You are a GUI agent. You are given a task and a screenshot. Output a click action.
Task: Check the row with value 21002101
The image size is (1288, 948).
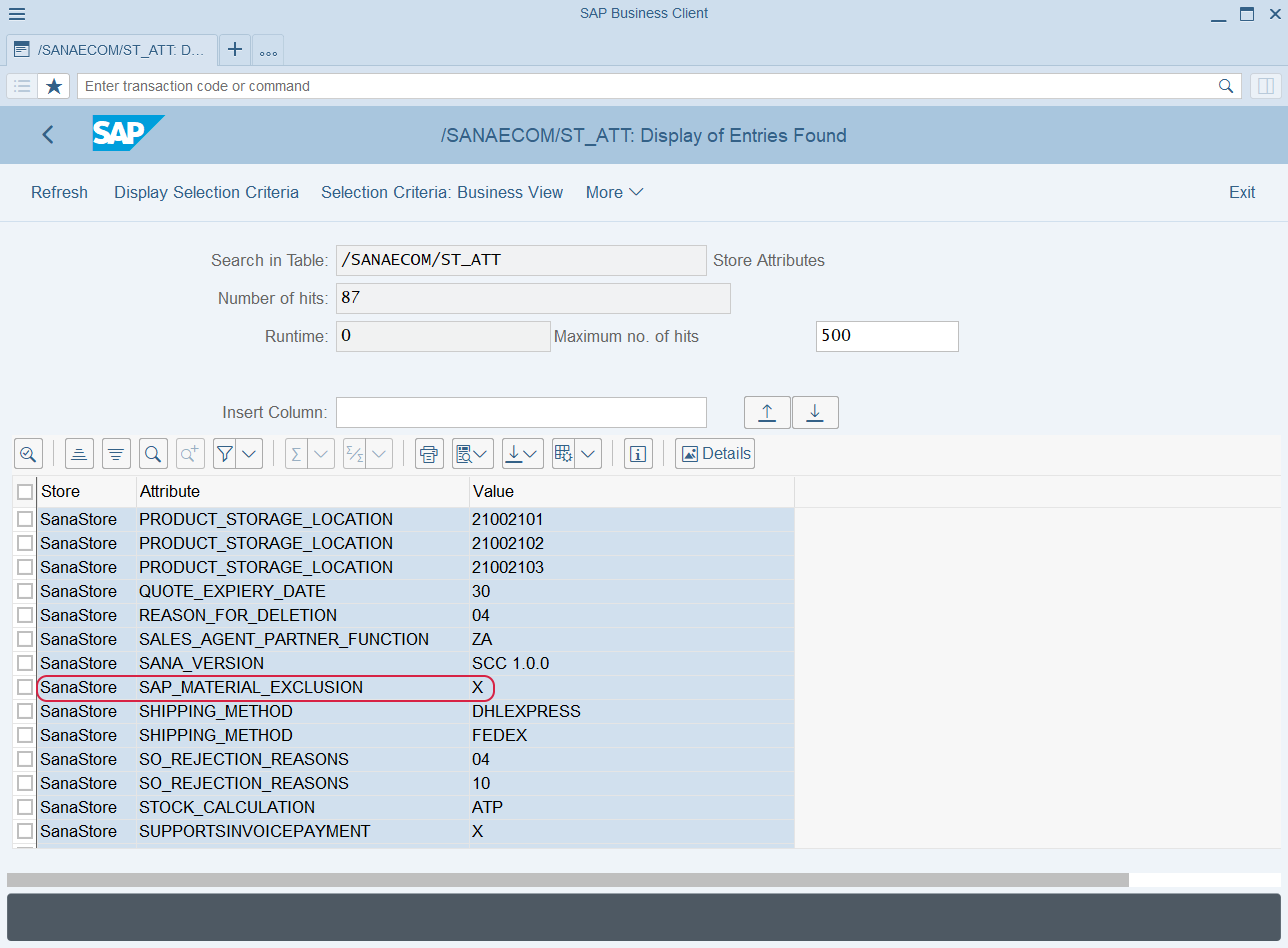pos(25,519)
